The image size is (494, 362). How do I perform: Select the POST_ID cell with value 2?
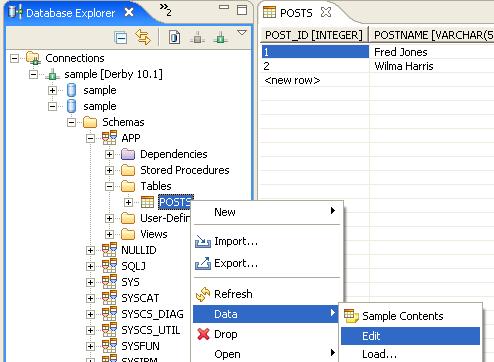pyautogui.click(x=315, y=66)
